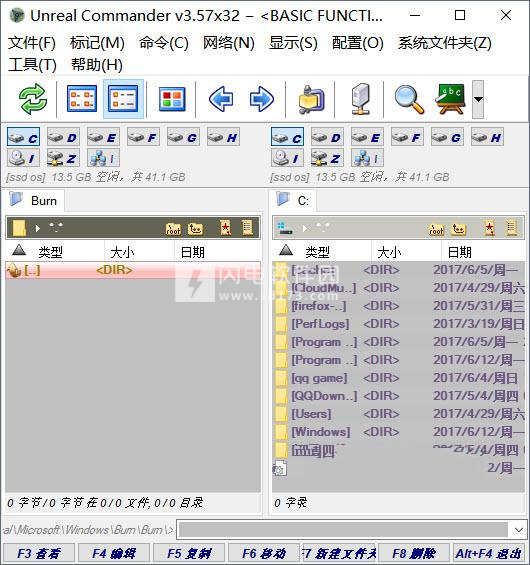The width and height of the screenshot is (530, 565).
Task: Expand the right panel path arrow
Action: [x=305, y=228]
